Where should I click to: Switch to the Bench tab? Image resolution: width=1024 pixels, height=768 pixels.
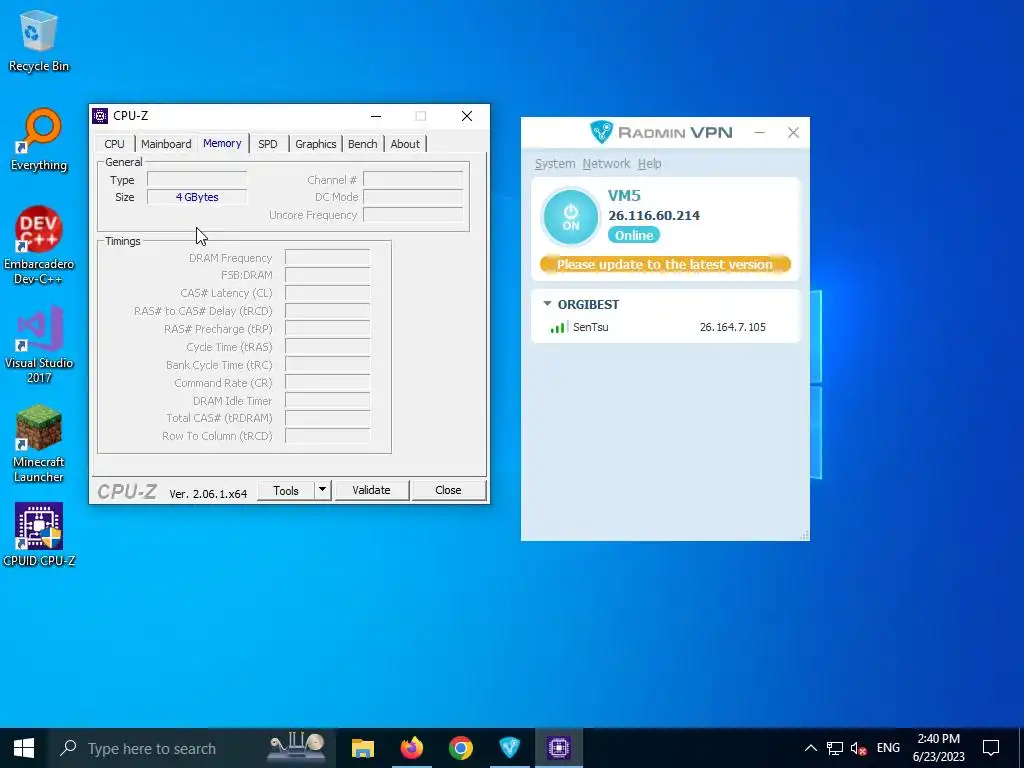pos(362,144)
